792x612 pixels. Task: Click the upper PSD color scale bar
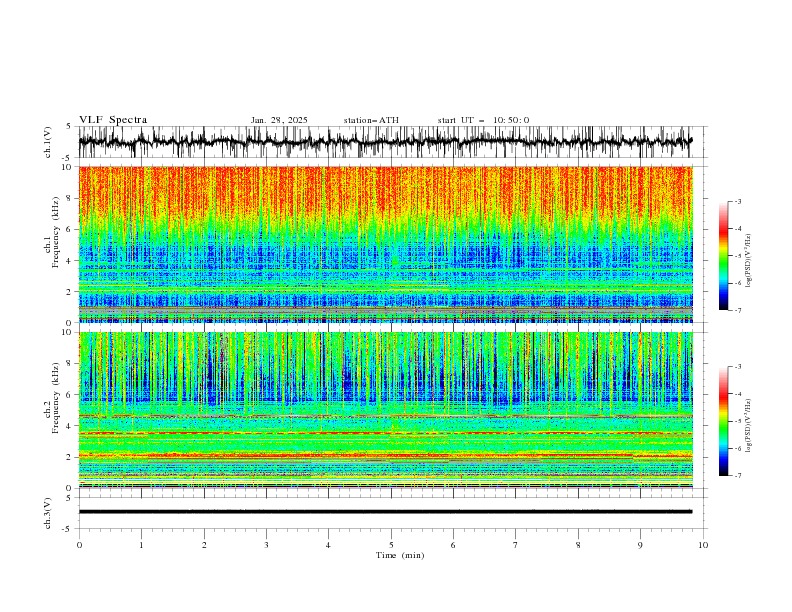723,256
